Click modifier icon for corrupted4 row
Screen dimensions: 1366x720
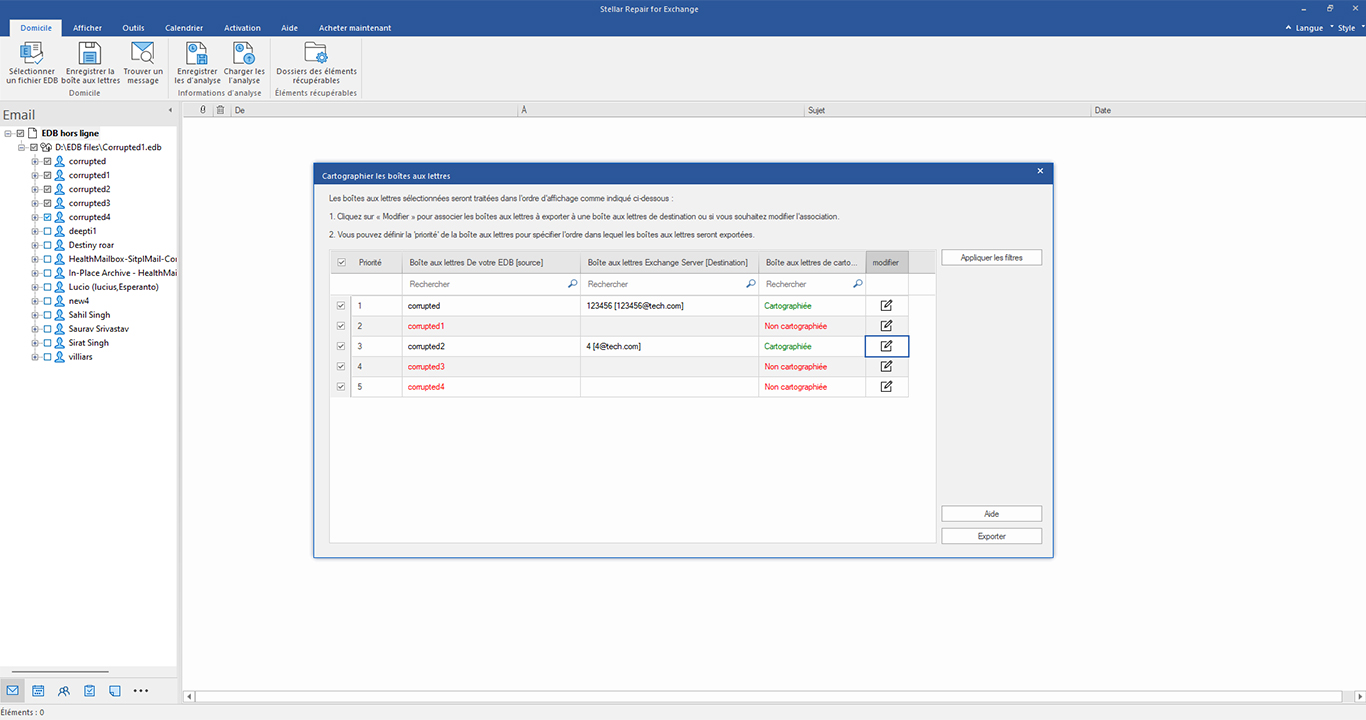tap(886, 387)
